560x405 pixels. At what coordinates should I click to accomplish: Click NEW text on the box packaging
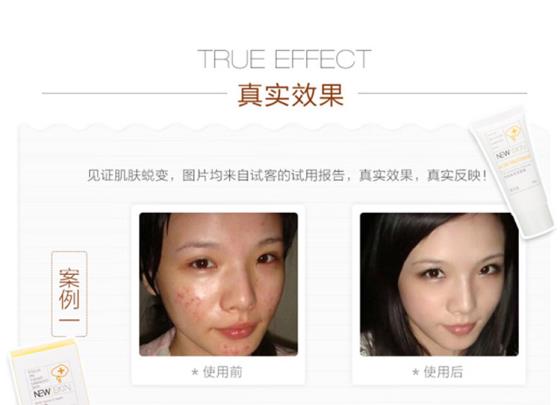pyautogui.click(x=42, y=393)
